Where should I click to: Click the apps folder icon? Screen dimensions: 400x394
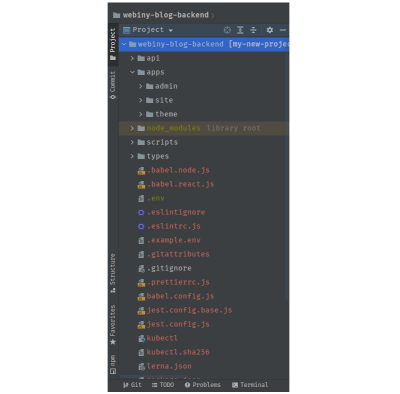[141, 72]
